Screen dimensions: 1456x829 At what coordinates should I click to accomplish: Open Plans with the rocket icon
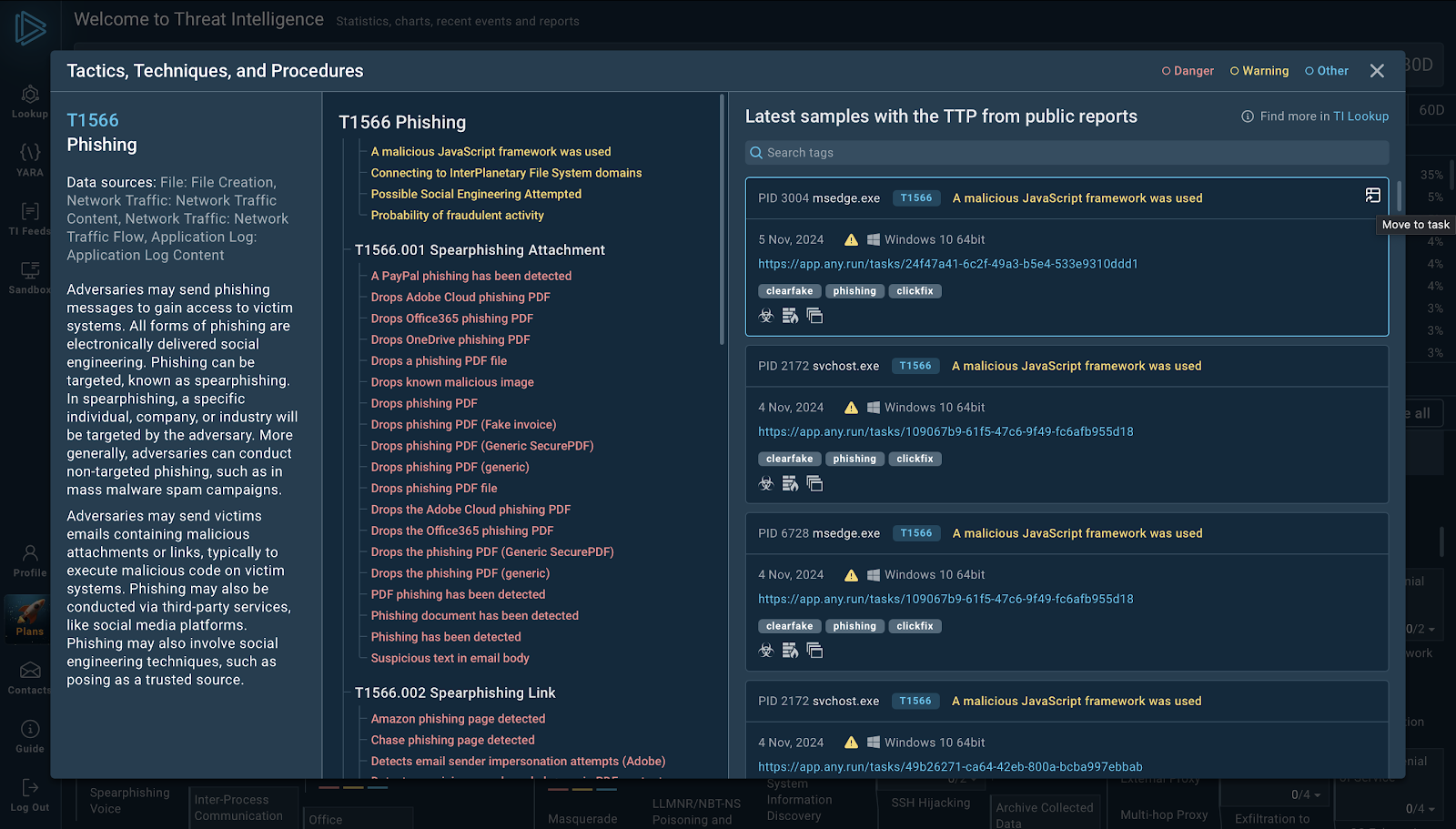29,618
